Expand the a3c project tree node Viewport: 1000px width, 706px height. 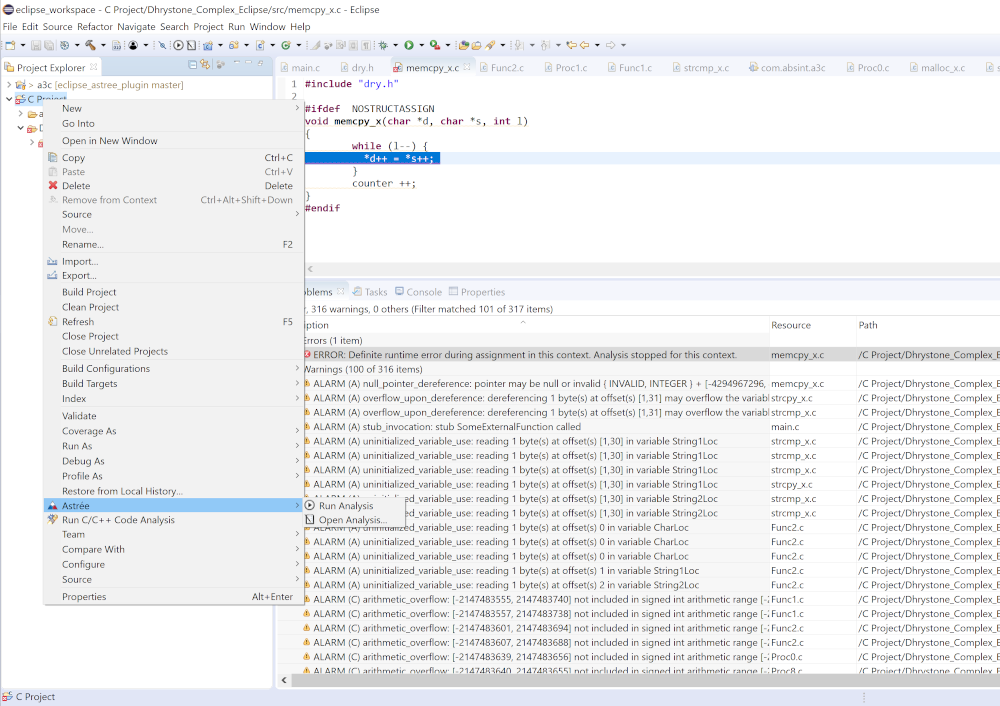tap(9, 84)
